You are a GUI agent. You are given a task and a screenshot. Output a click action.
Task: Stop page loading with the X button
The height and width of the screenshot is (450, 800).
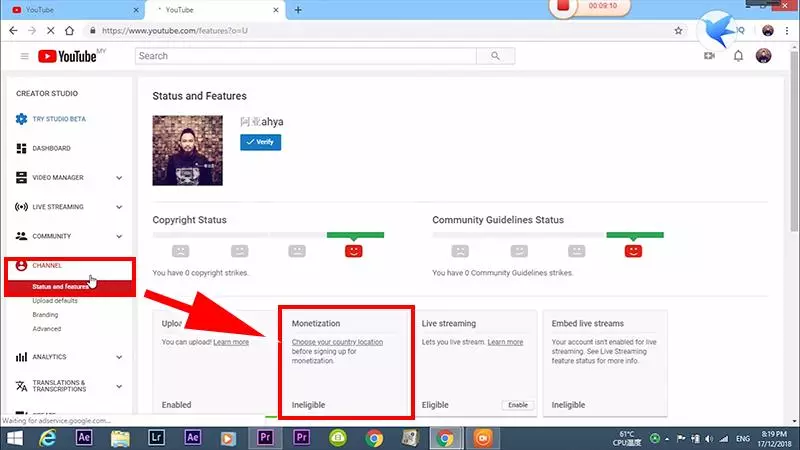(x=51, y=31)
